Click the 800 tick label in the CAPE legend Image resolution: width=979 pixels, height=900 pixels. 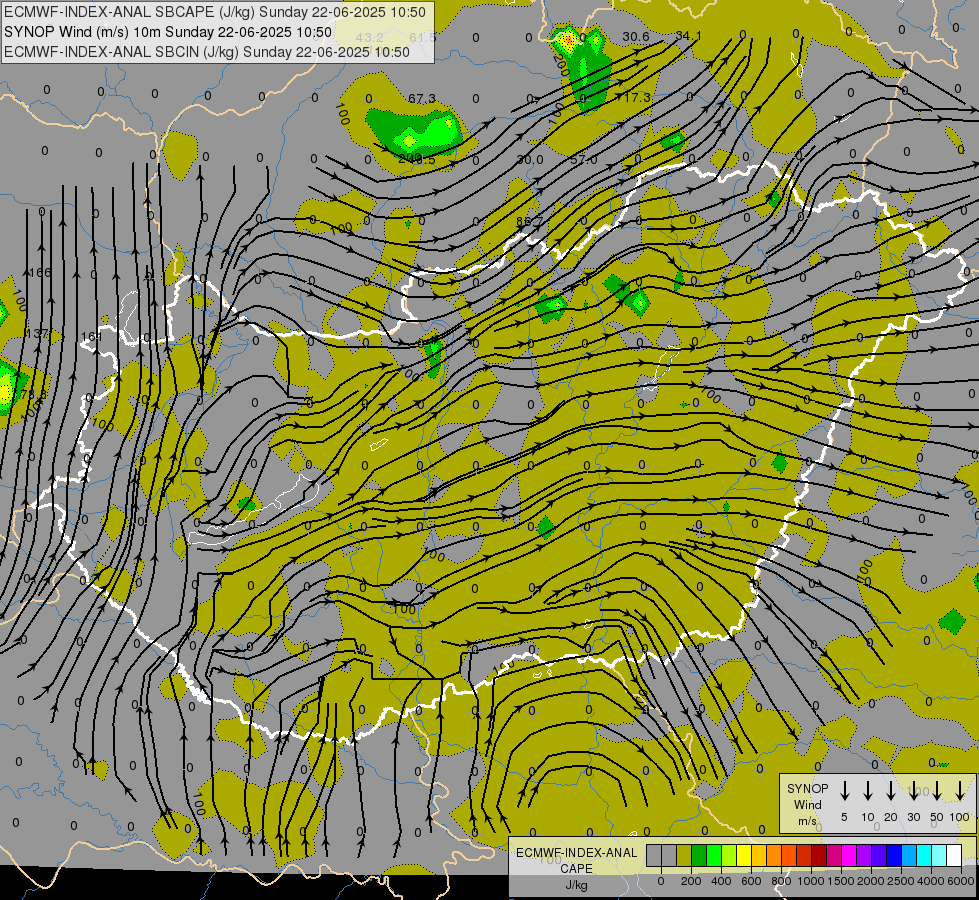click(x=781, y=881)
